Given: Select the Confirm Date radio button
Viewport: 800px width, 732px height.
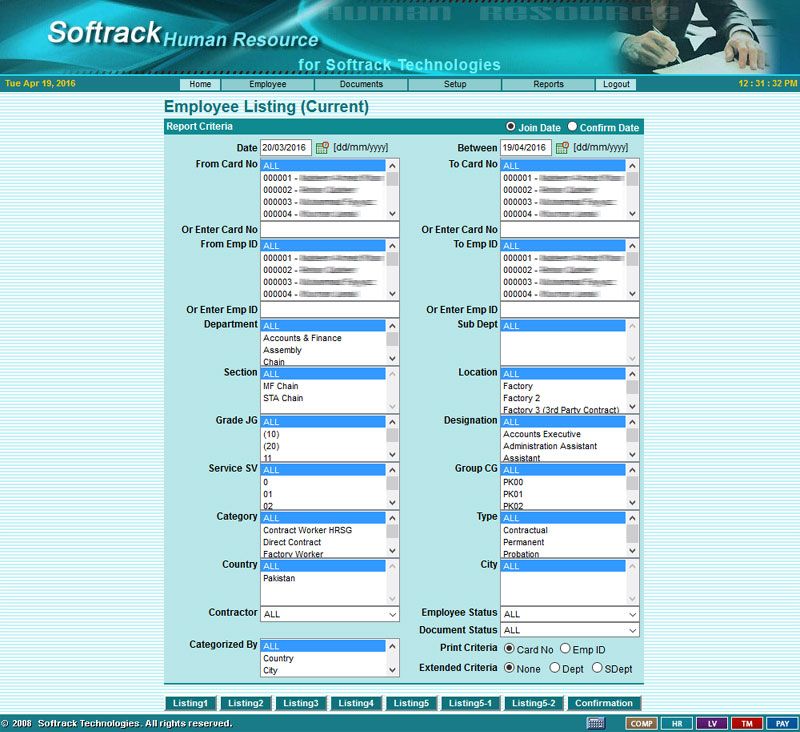Looking at the screenshot, I should (x=573, y=127).
